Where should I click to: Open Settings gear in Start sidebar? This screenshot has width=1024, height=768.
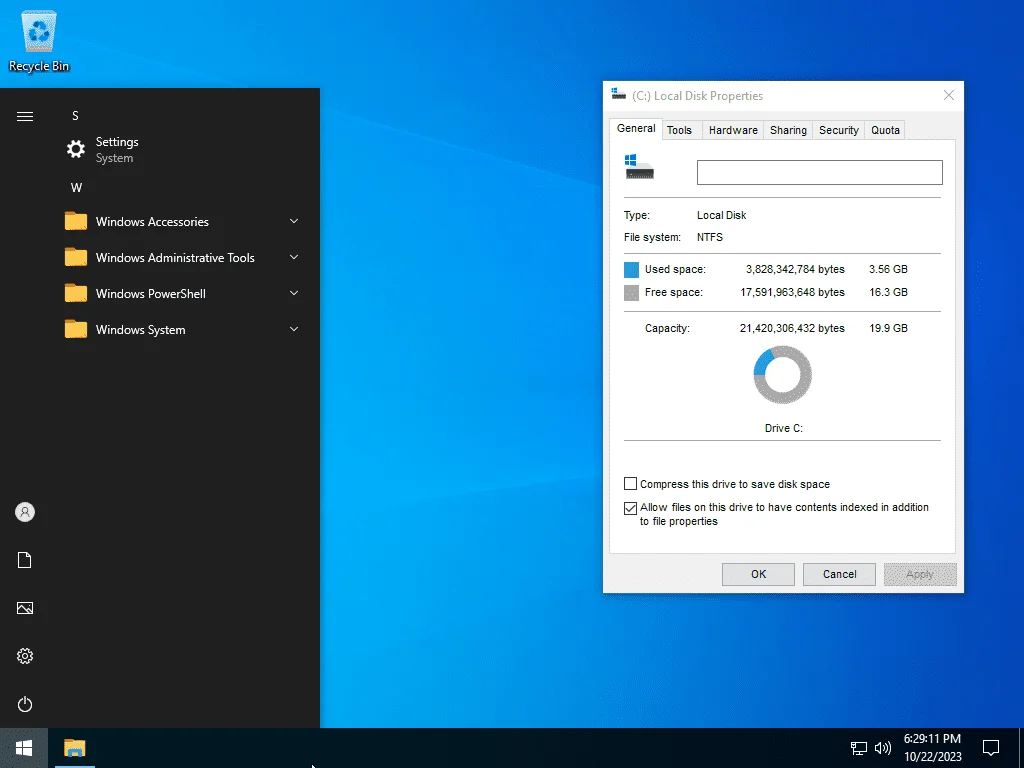pyautogui.click(x=25, y=656)
